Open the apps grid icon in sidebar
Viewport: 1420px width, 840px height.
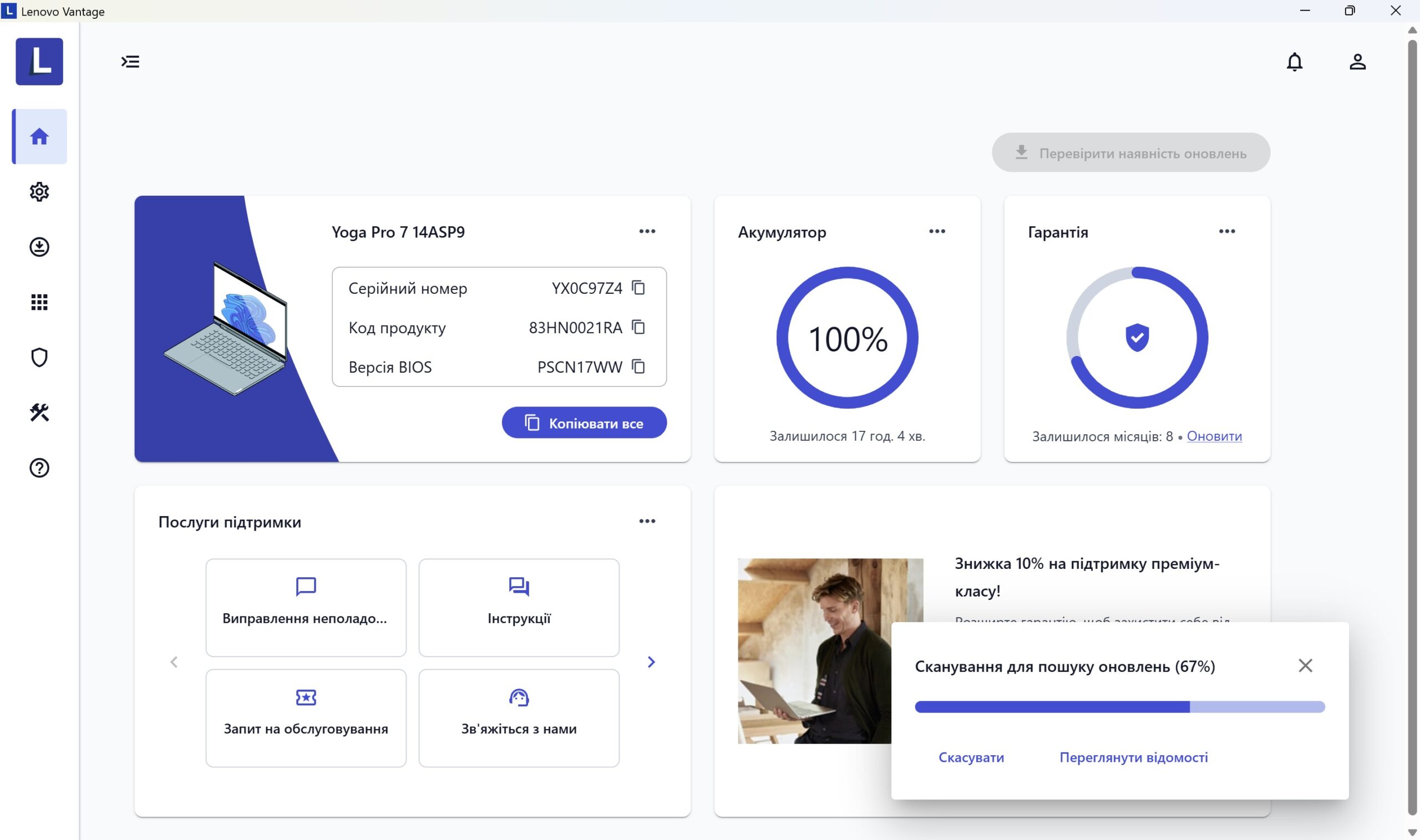coord(39,302)
